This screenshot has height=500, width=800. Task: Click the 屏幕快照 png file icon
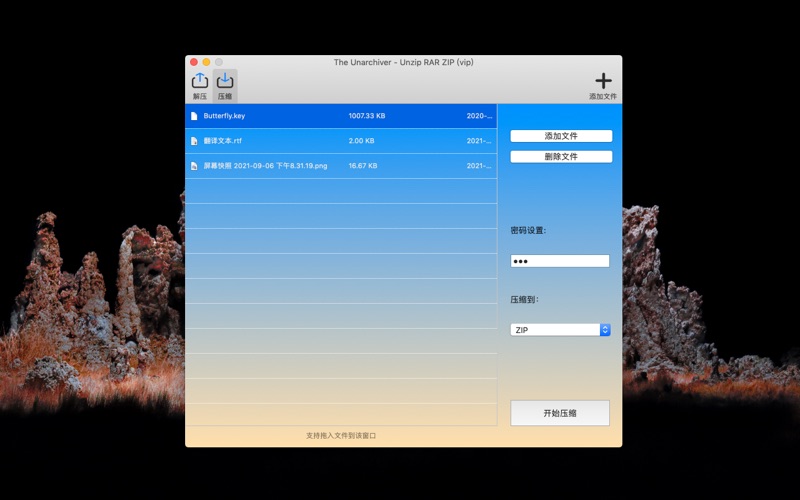click(194, 166)
